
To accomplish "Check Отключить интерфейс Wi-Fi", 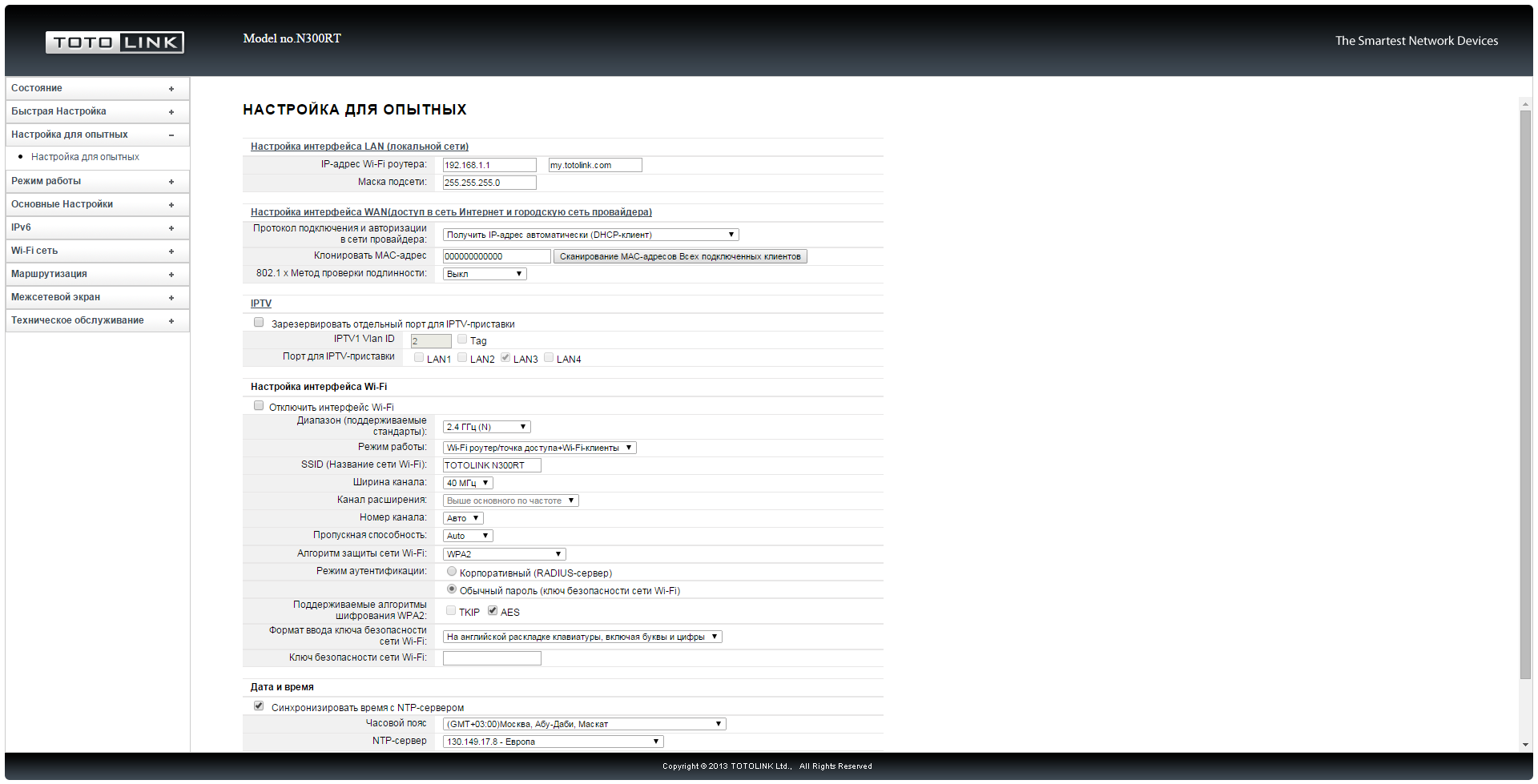I will [x=259, y=406].
